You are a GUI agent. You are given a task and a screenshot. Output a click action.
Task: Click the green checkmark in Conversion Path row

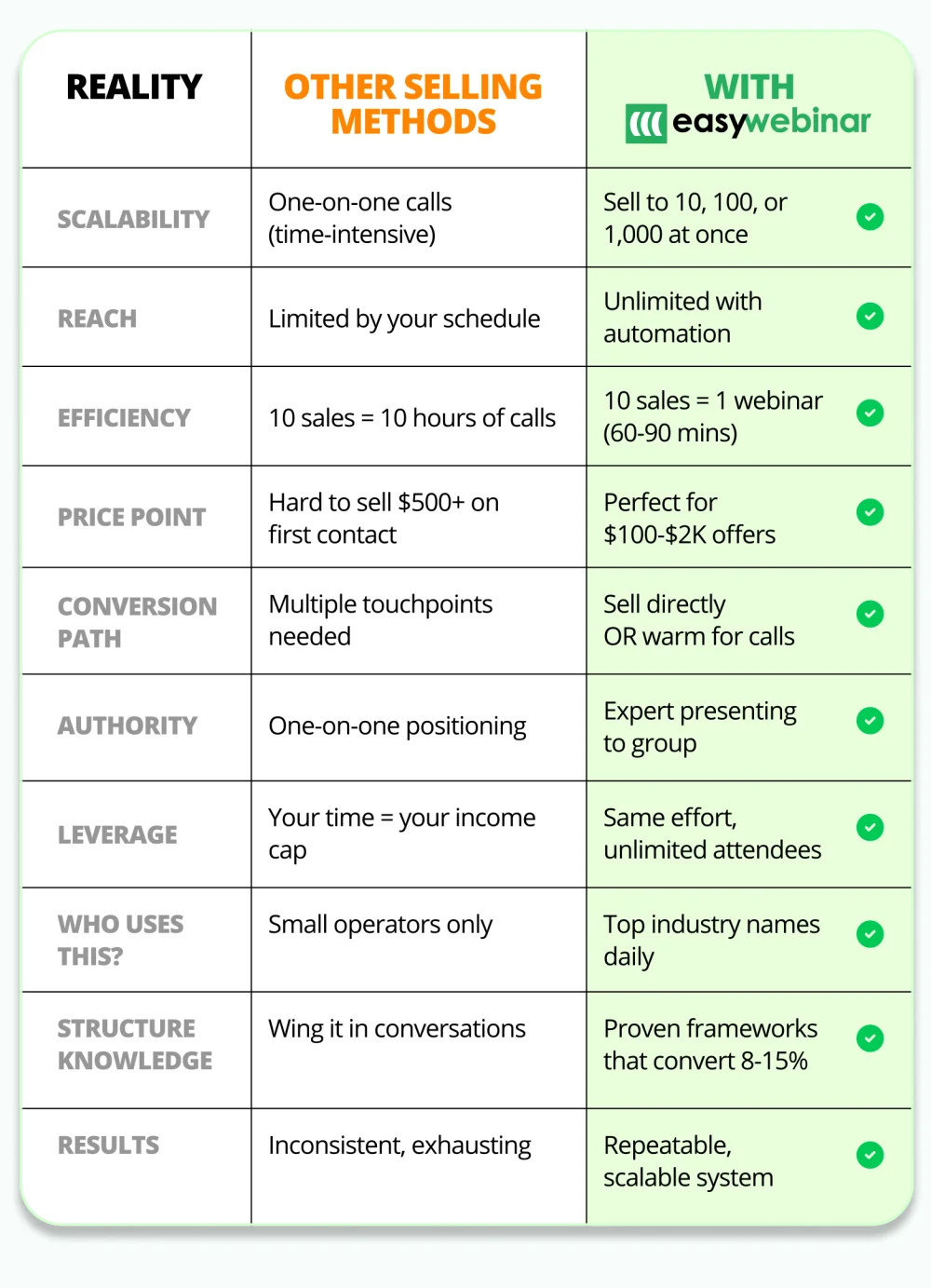click(870, 614)
